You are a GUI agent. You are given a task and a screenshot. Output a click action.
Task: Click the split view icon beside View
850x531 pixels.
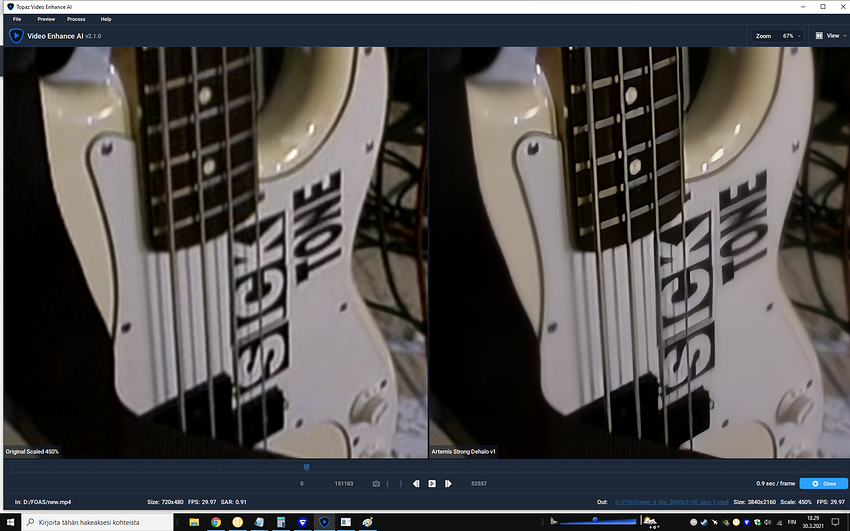coord(819,36)
